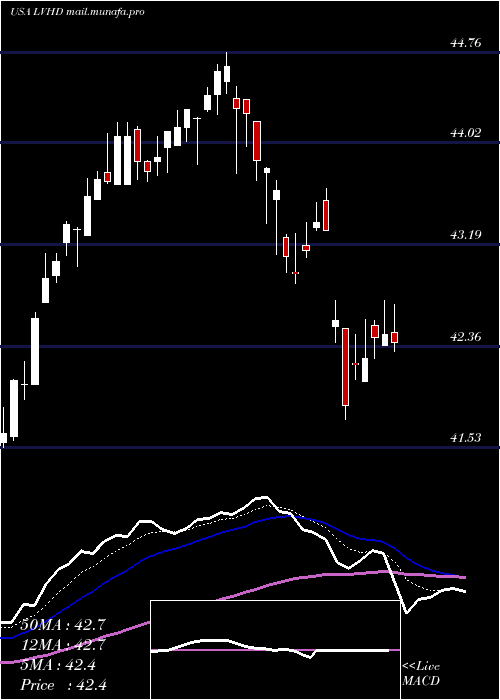Click the Price : 42.4 legend entry
The height and width of the screenshot is (700, 500).
click(x=63, y=685)
